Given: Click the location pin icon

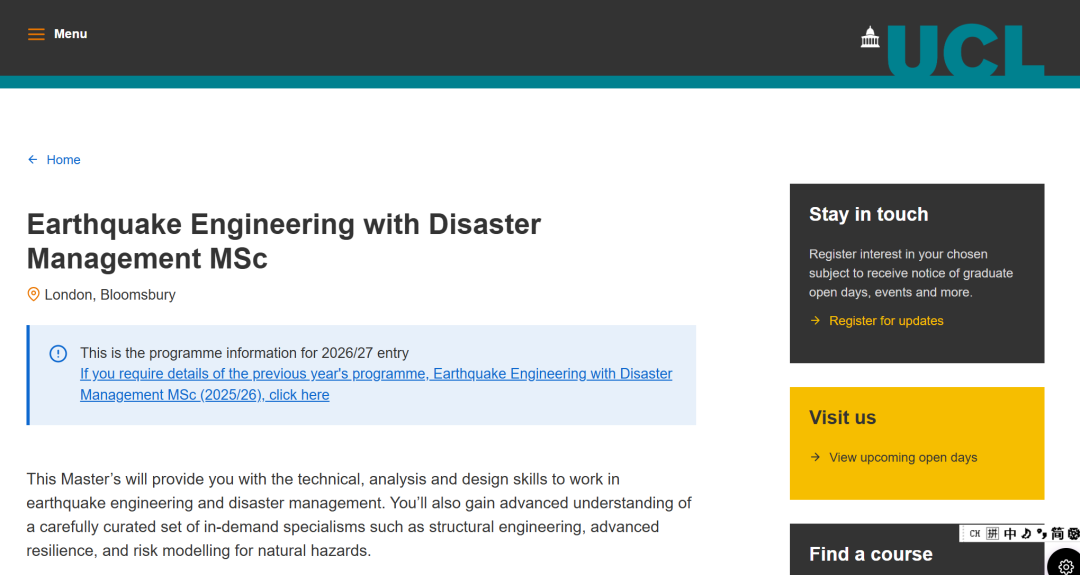Looking at the screenshot, I should click(34, 295).
